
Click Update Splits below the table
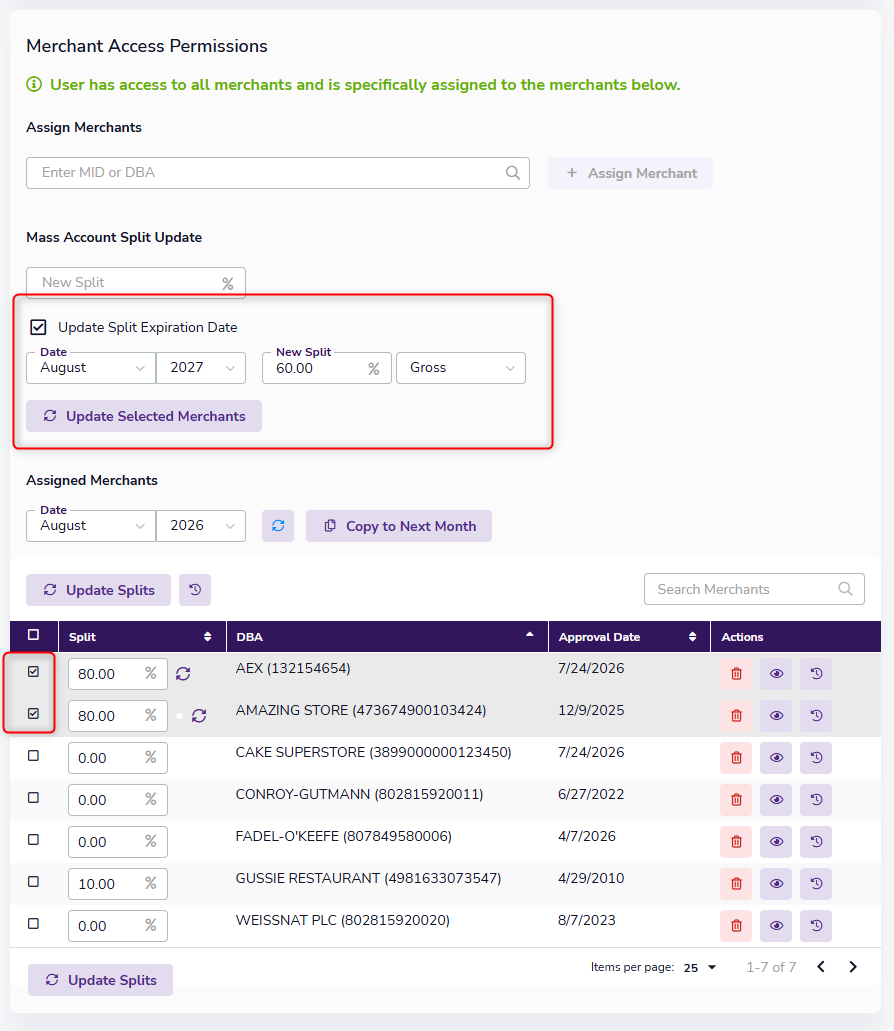click(101, 980)
